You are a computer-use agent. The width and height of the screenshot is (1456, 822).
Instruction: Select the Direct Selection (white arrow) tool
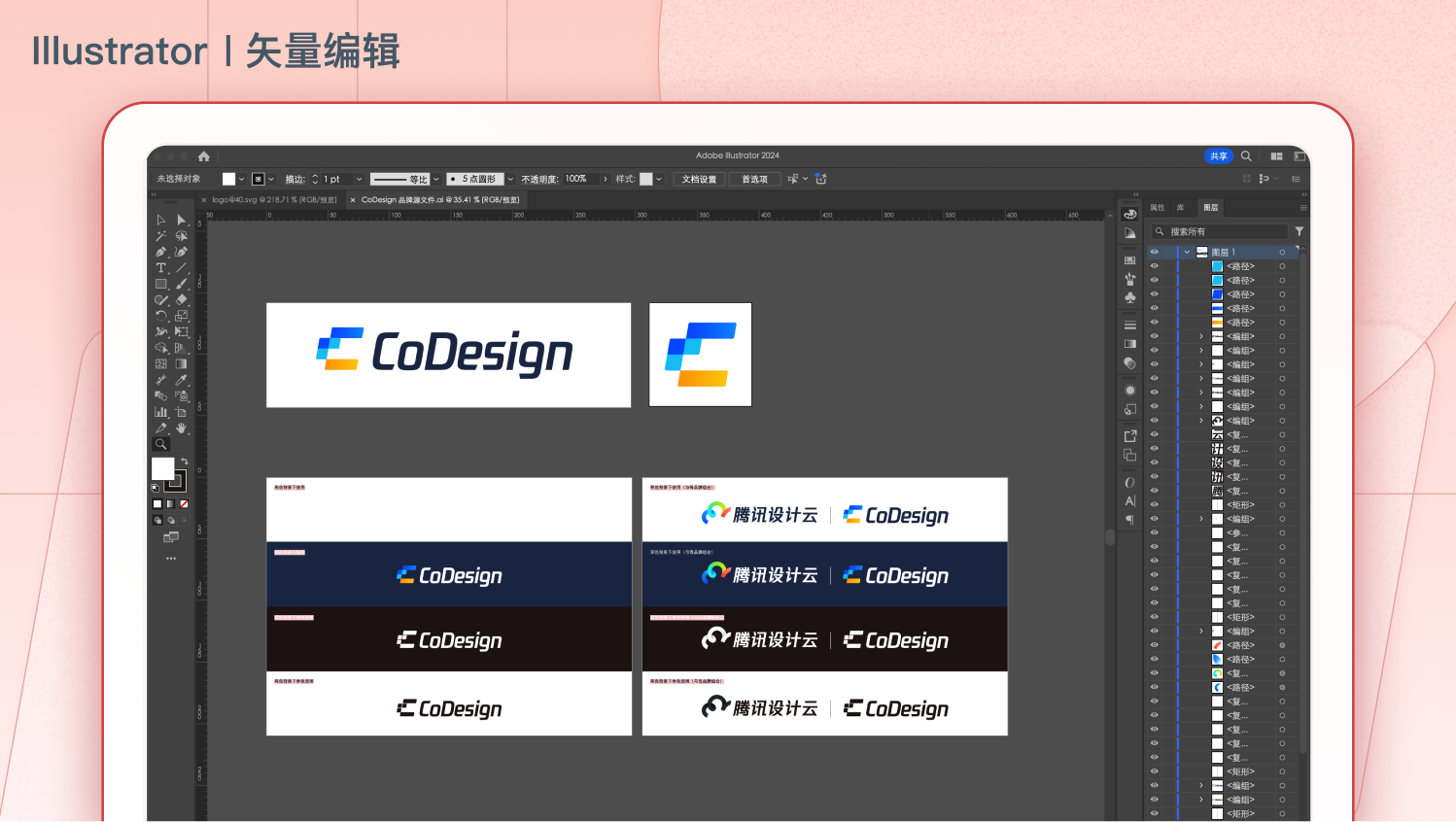click(181, 221)
